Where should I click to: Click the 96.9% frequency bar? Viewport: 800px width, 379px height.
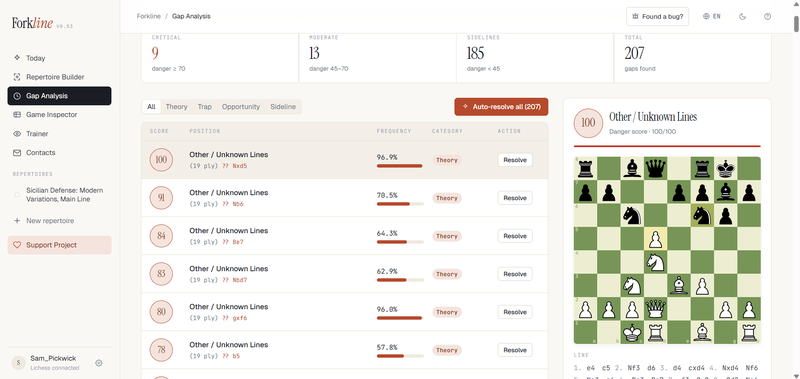[x=399, y=166]
